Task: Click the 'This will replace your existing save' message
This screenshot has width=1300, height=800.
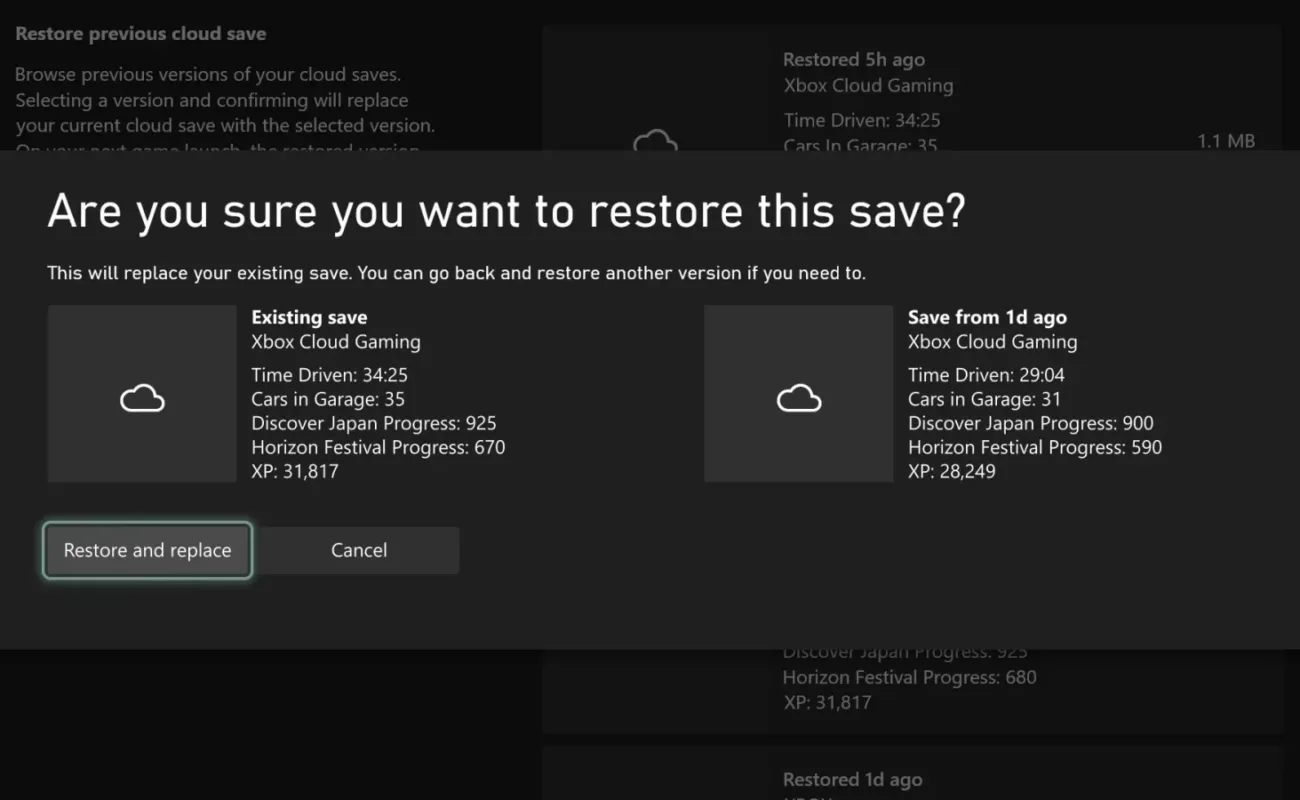Action: coord(456,273)
